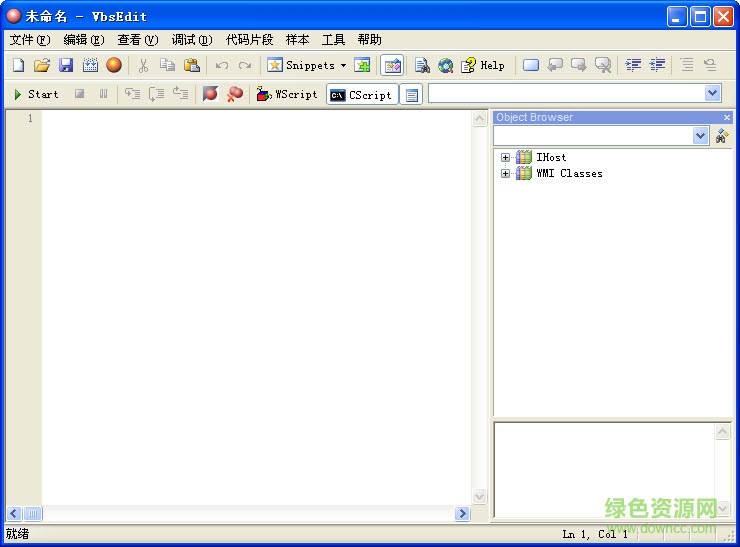Toggle the console output window button

click(412, 95)
